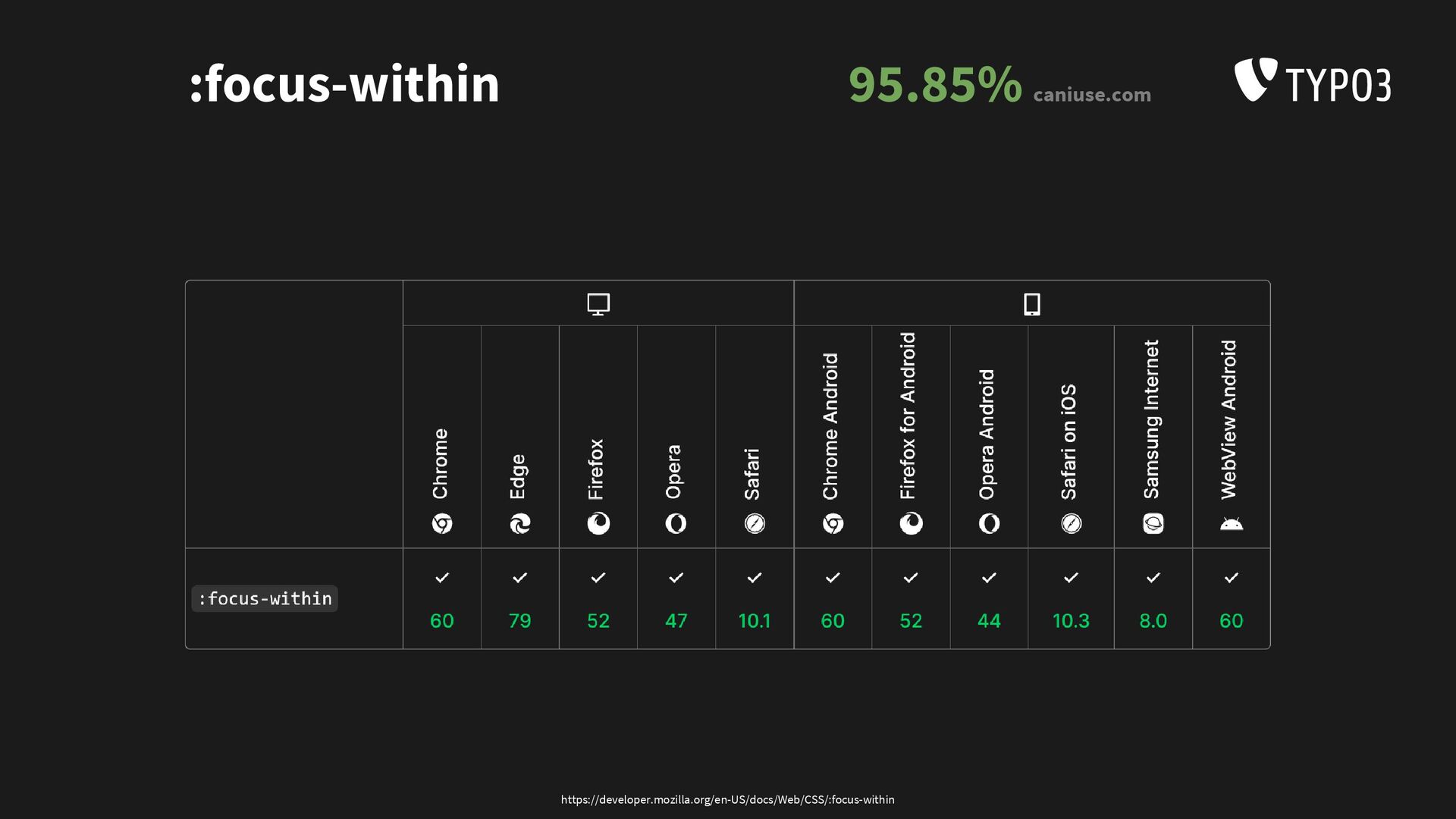Click the checkmark under WebView Android
This screenshot has height=819, width=1456.
(1232, 578)
